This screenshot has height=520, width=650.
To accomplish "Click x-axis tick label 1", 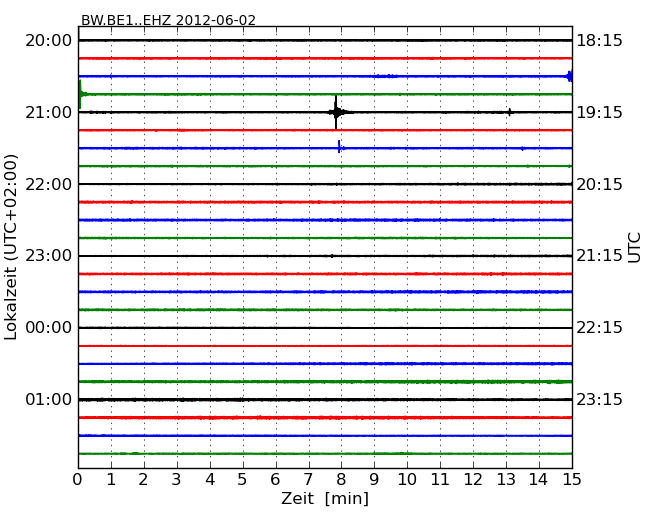I will tap(111, 480).
